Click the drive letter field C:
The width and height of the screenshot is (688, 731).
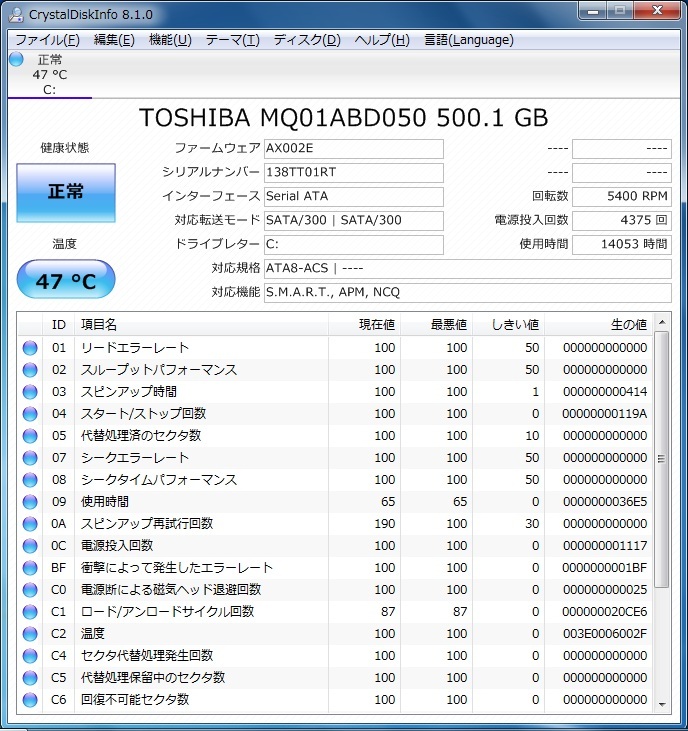[x=354, y=244]
